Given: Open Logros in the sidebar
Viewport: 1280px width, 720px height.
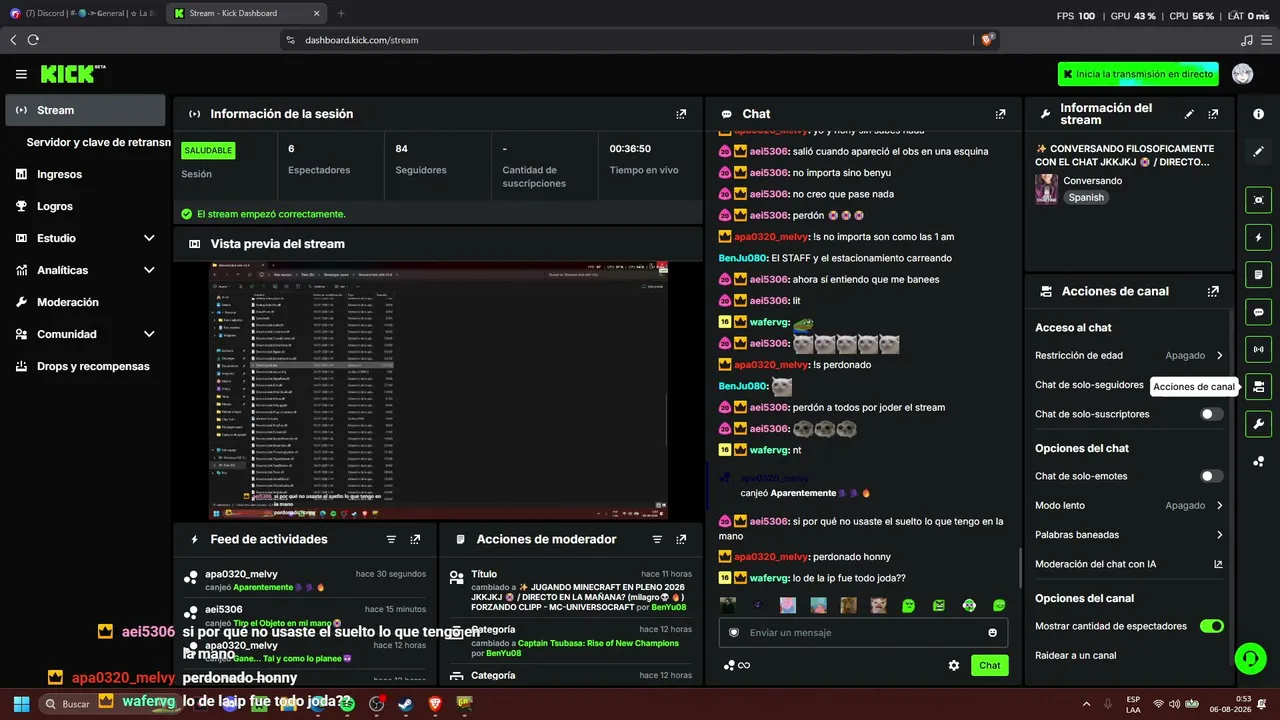Looking at the screenshot, I should coord(84,206).
